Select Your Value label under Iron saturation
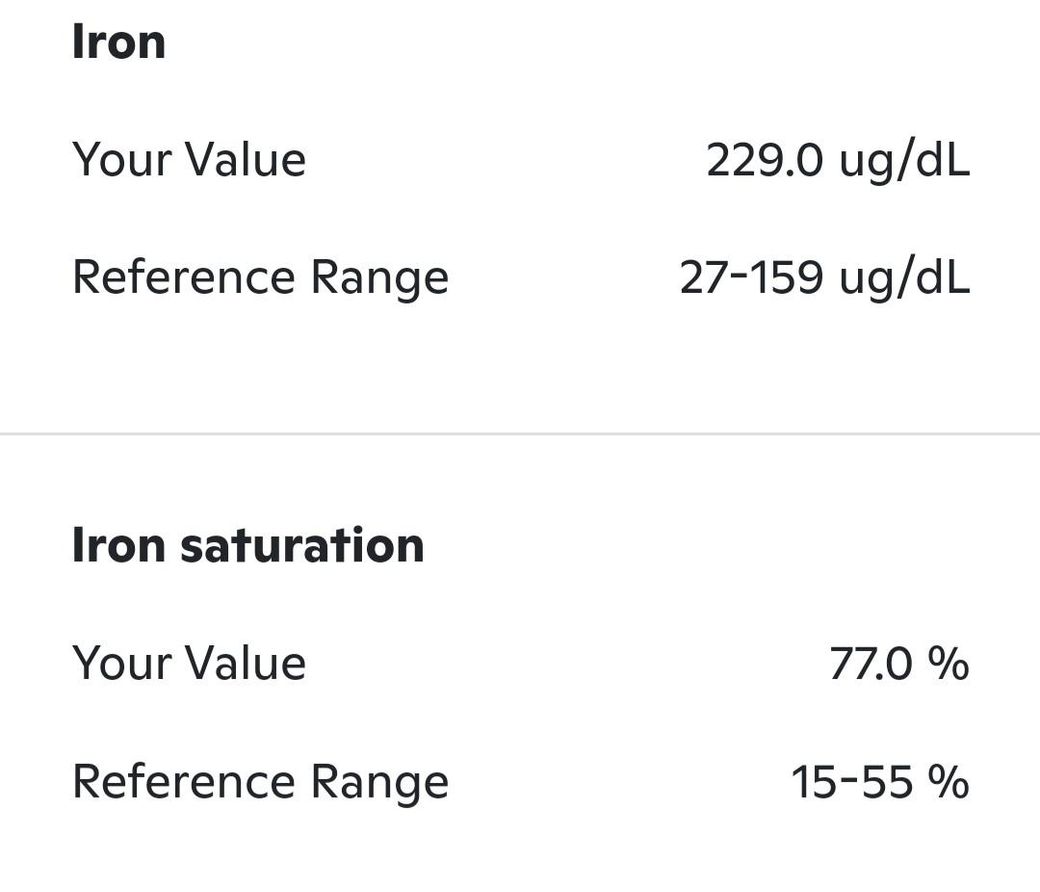This screenshot has width=1040, height=892. (x=188, y=664)
